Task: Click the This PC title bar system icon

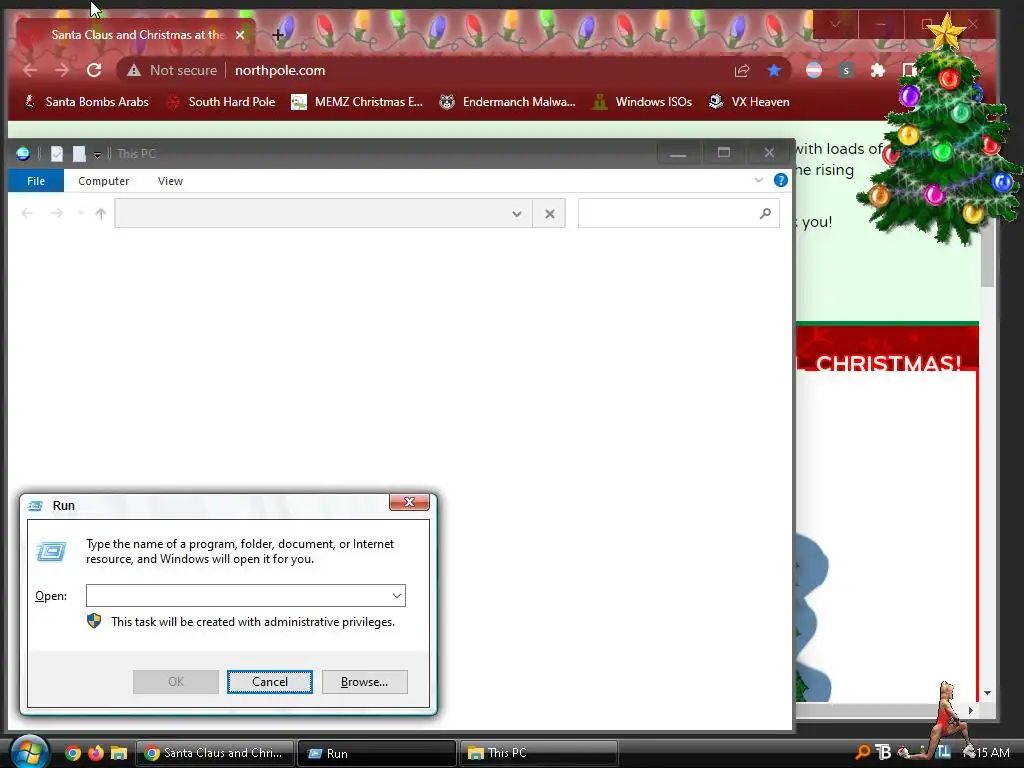Action: point(23,153)
